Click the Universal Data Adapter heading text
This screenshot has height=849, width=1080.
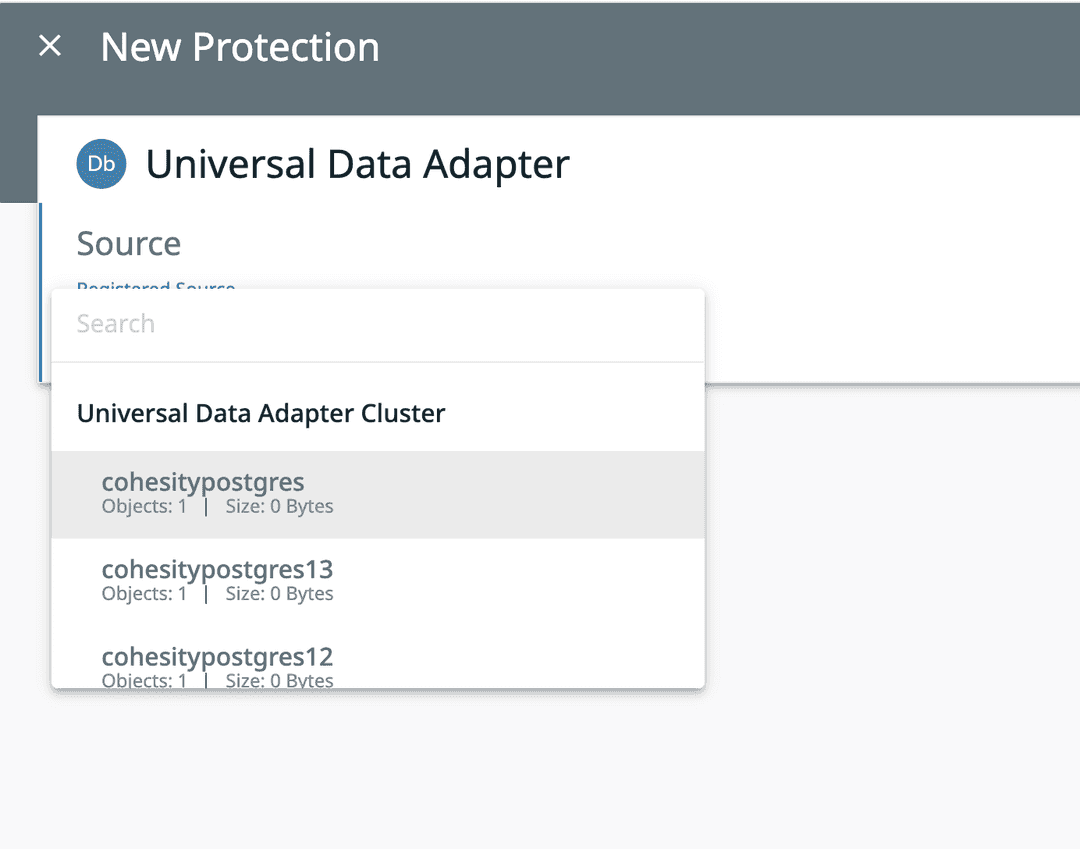pyautogui.click(x=358, y=164)
